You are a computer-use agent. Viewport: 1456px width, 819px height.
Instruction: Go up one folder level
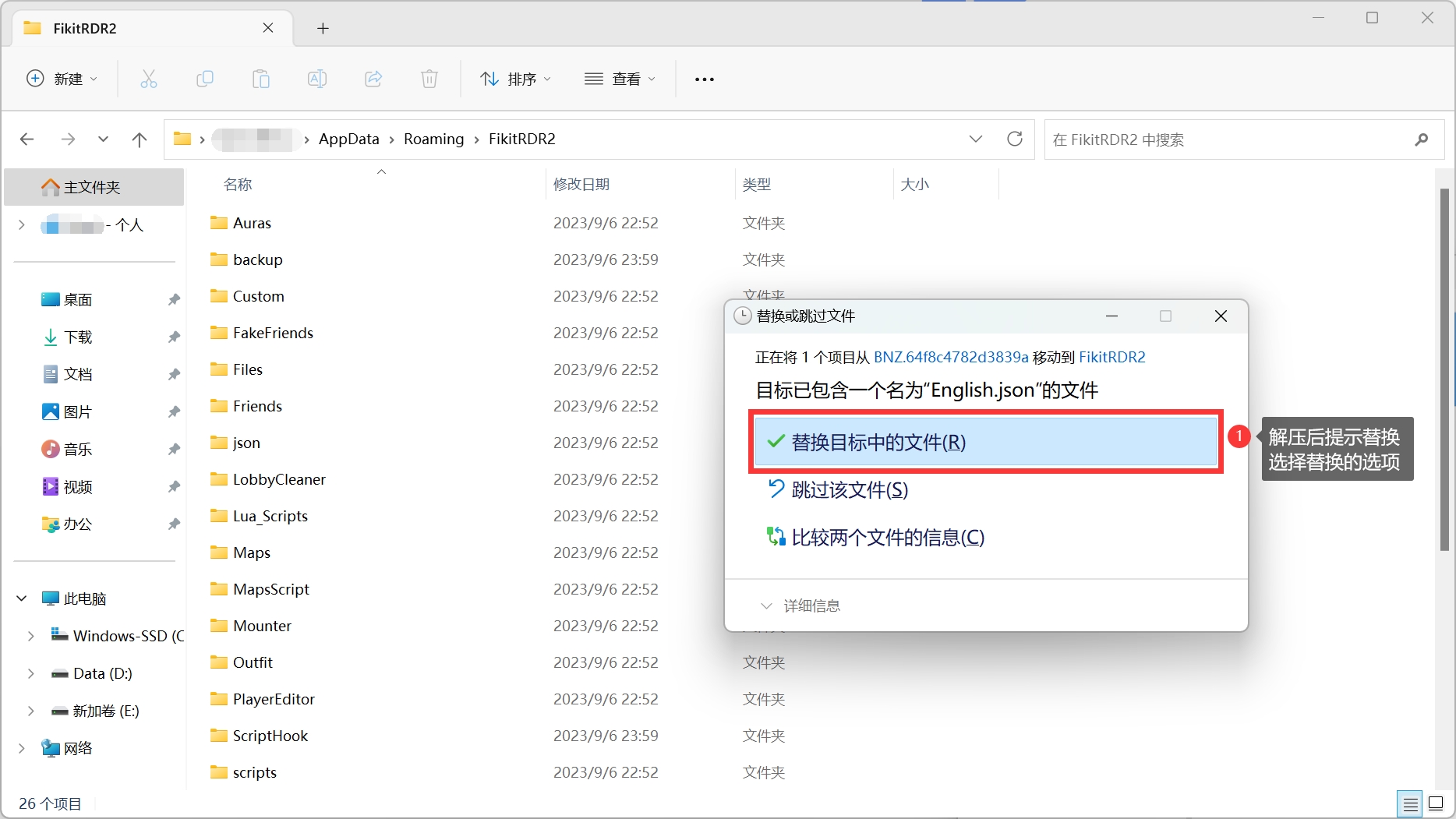tap(140, 139)
